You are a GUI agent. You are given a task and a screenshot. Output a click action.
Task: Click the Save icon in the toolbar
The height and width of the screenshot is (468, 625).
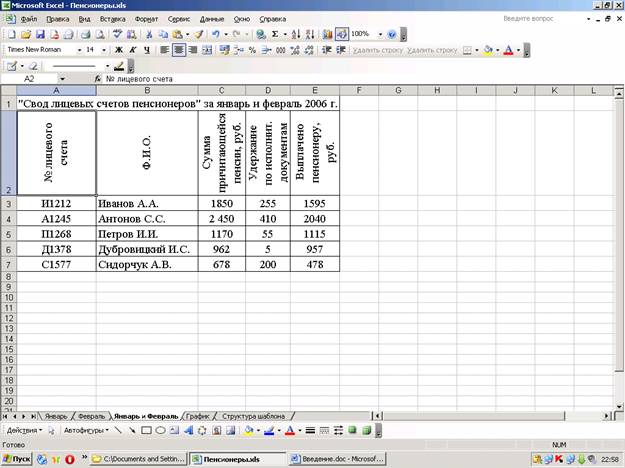39,33
